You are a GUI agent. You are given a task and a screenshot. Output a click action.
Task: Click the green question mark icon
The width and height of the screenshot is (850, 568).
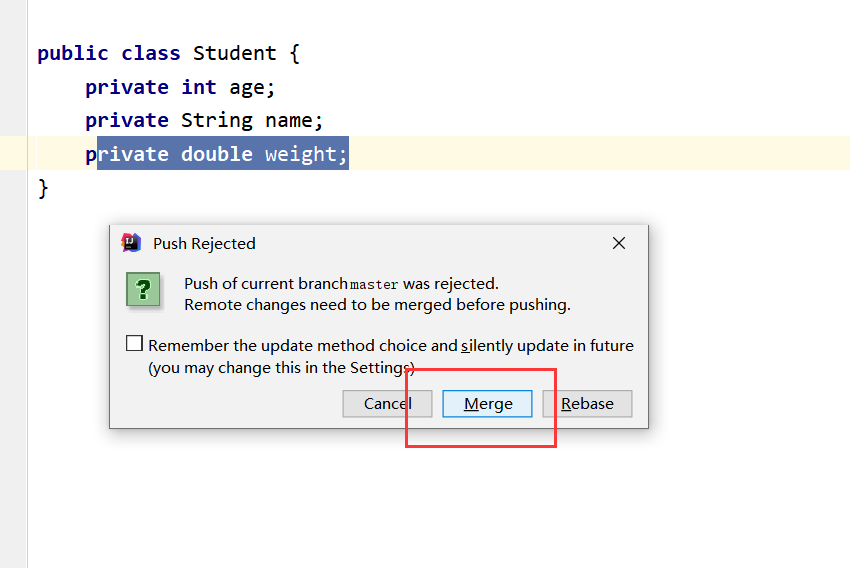coord(144,289)
